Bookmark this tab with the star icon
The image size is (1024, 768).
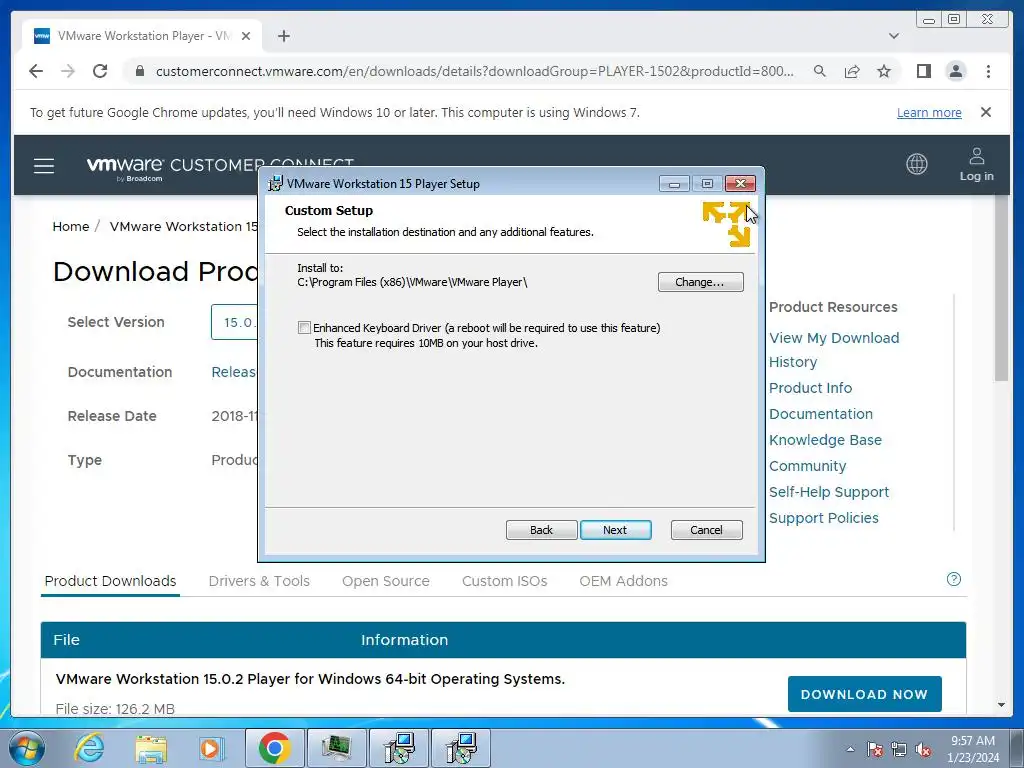pos(884,71)
